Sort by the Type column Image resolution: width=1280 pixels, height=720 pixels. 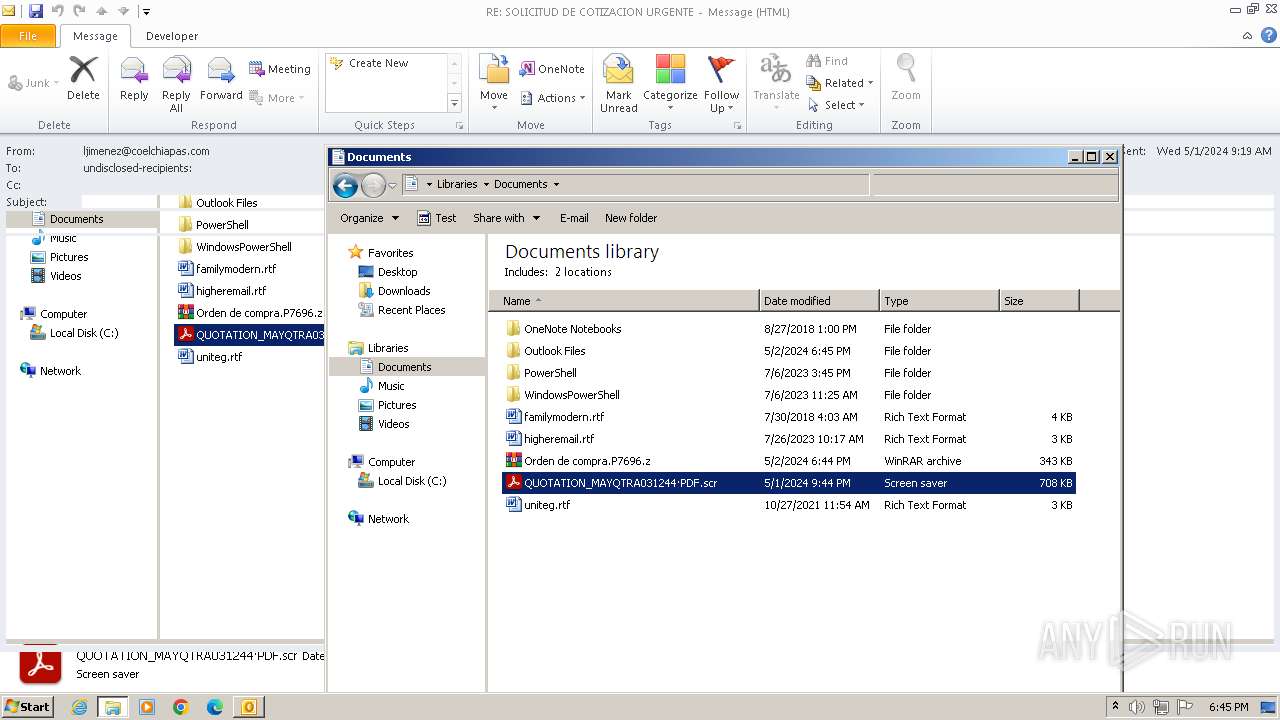pos(940,301)
